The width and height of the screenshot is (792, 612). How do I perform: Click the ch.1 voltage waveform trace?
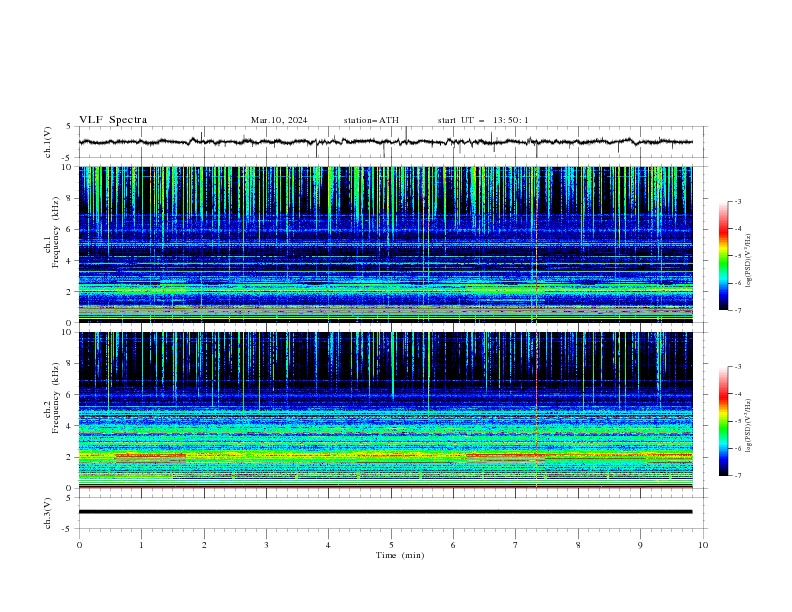(385, 142)
